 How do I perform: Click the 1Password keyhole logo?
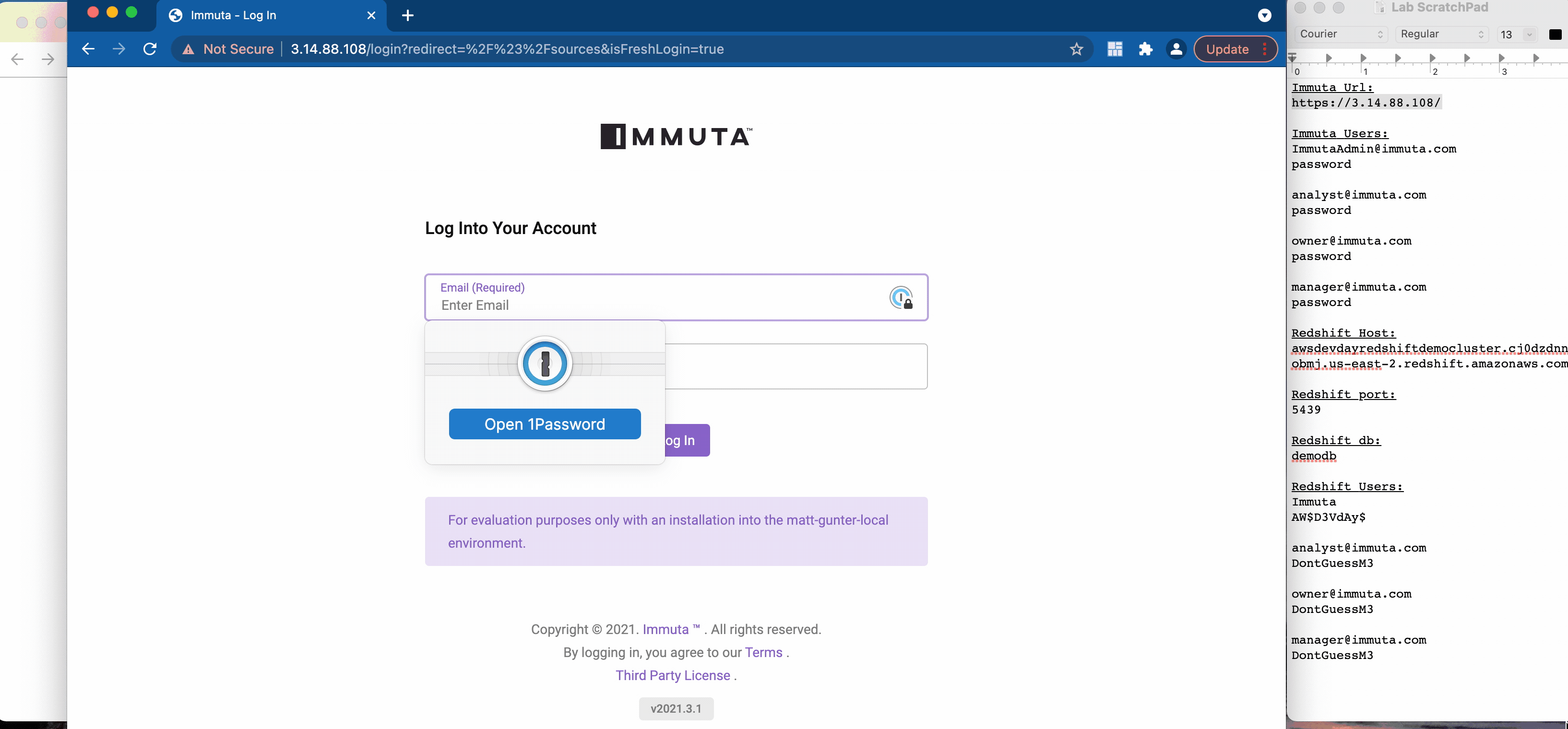[545, 364]
